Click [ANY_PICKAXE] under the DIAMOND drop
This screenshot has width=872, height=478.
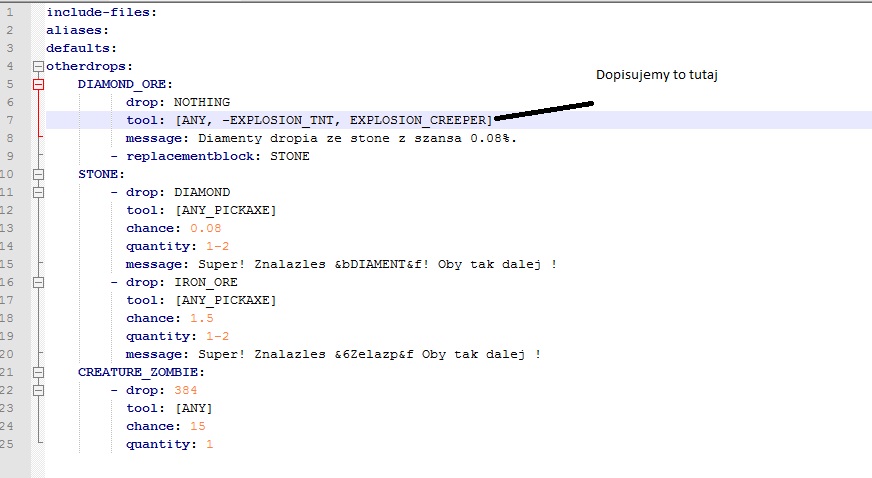tap(226, 210)
